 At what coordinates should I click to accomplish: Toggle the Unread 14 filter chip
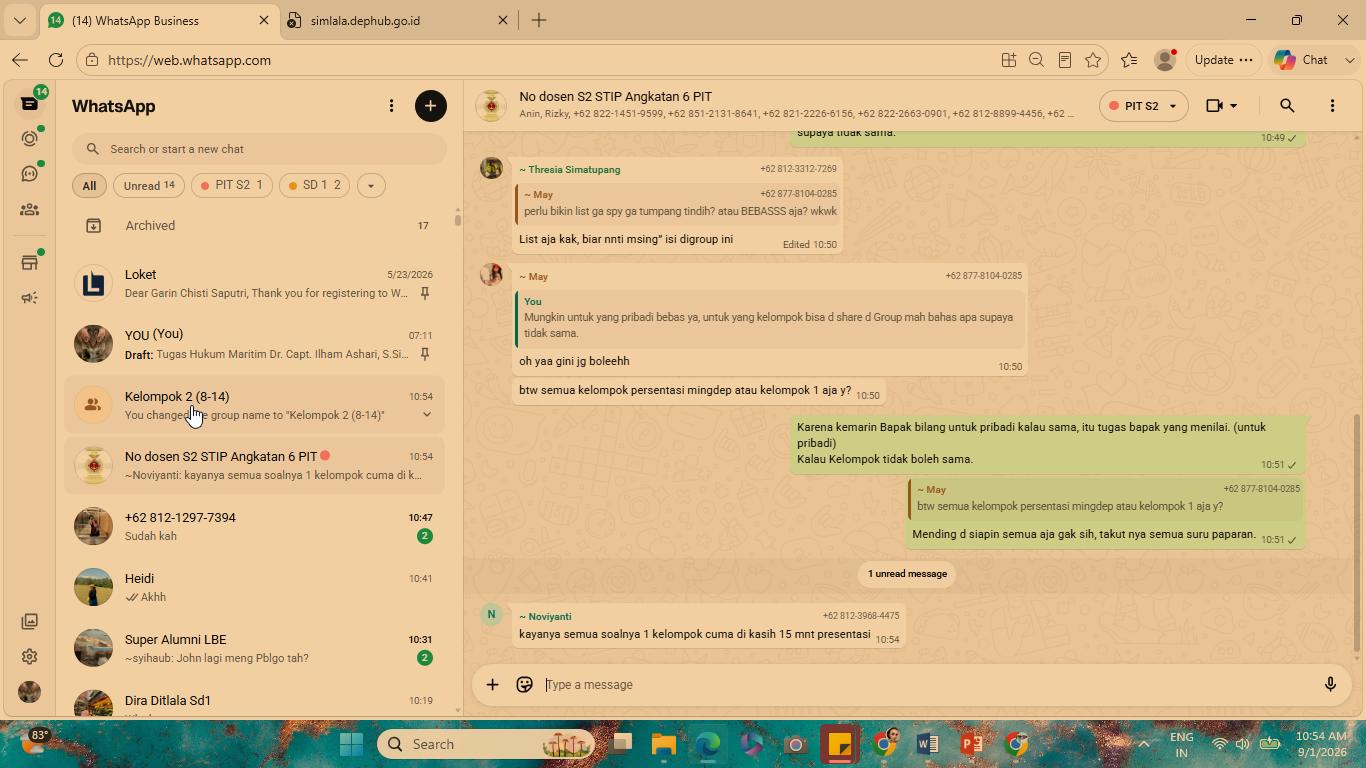tap(149, 185)
